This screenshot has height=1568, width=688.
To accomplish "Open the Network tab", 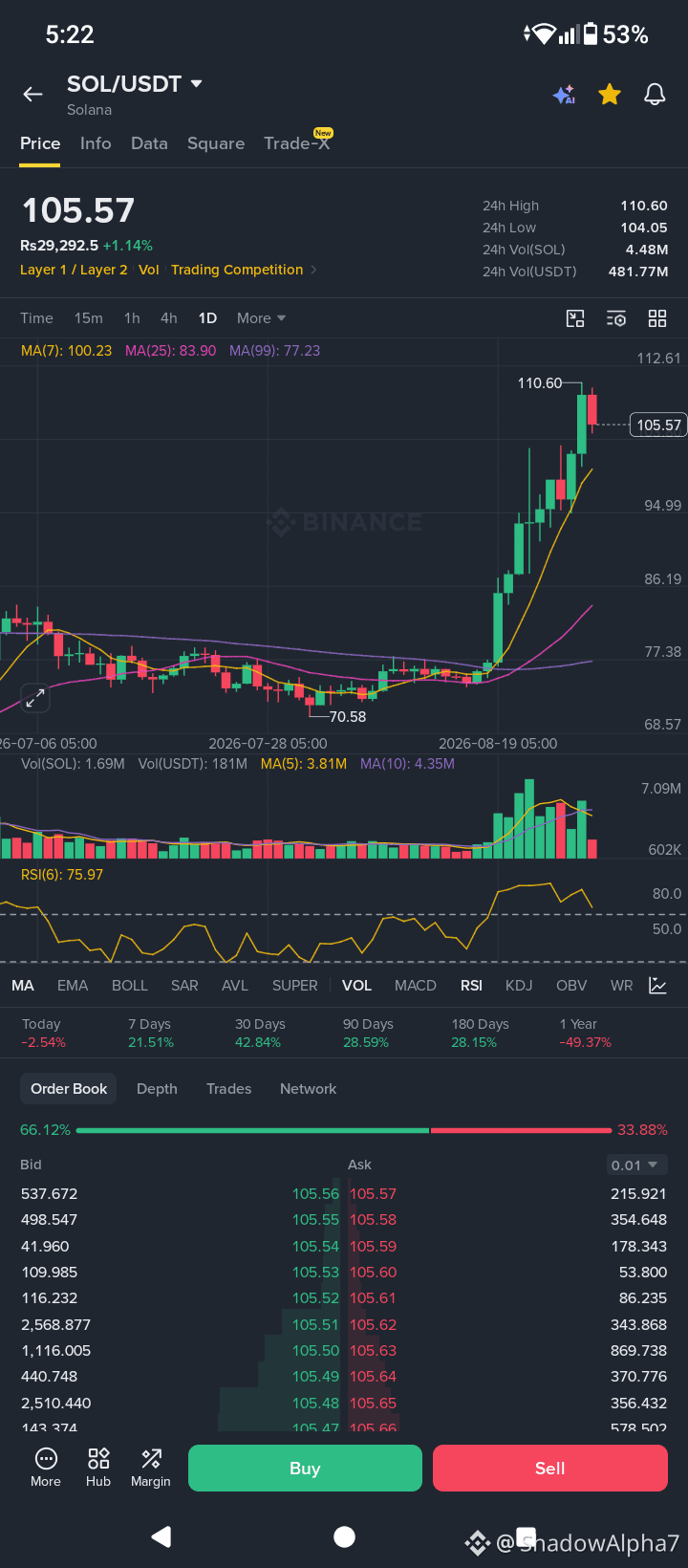I will (308, 1089).
